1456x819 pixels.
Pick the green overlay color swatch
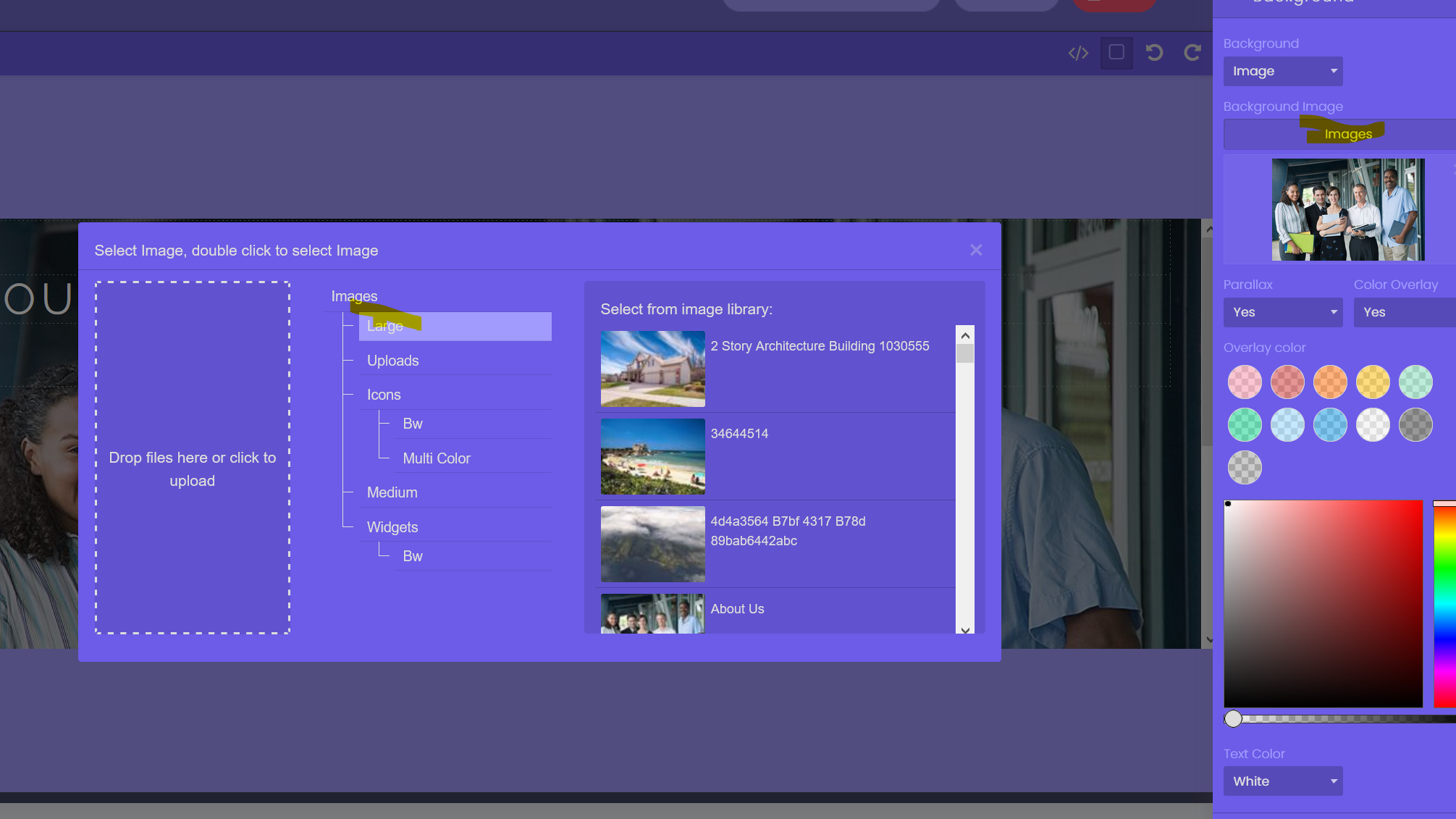click(x=1245, y=425)
